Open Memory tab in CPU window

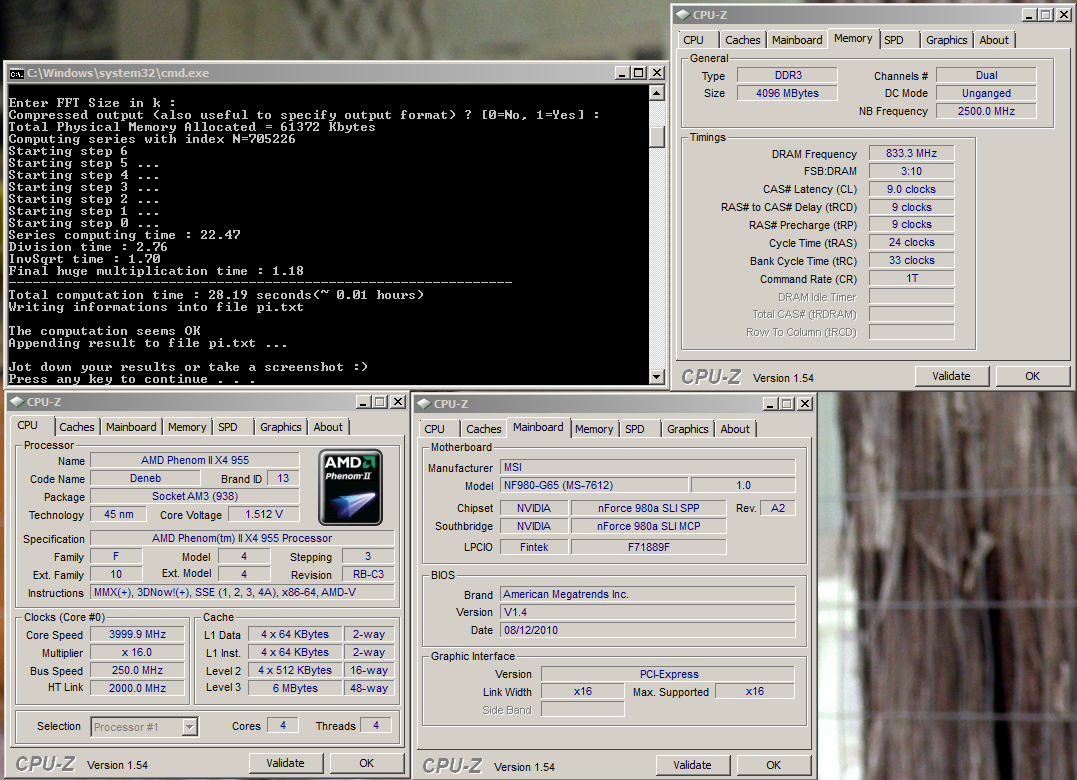point(187,427)
